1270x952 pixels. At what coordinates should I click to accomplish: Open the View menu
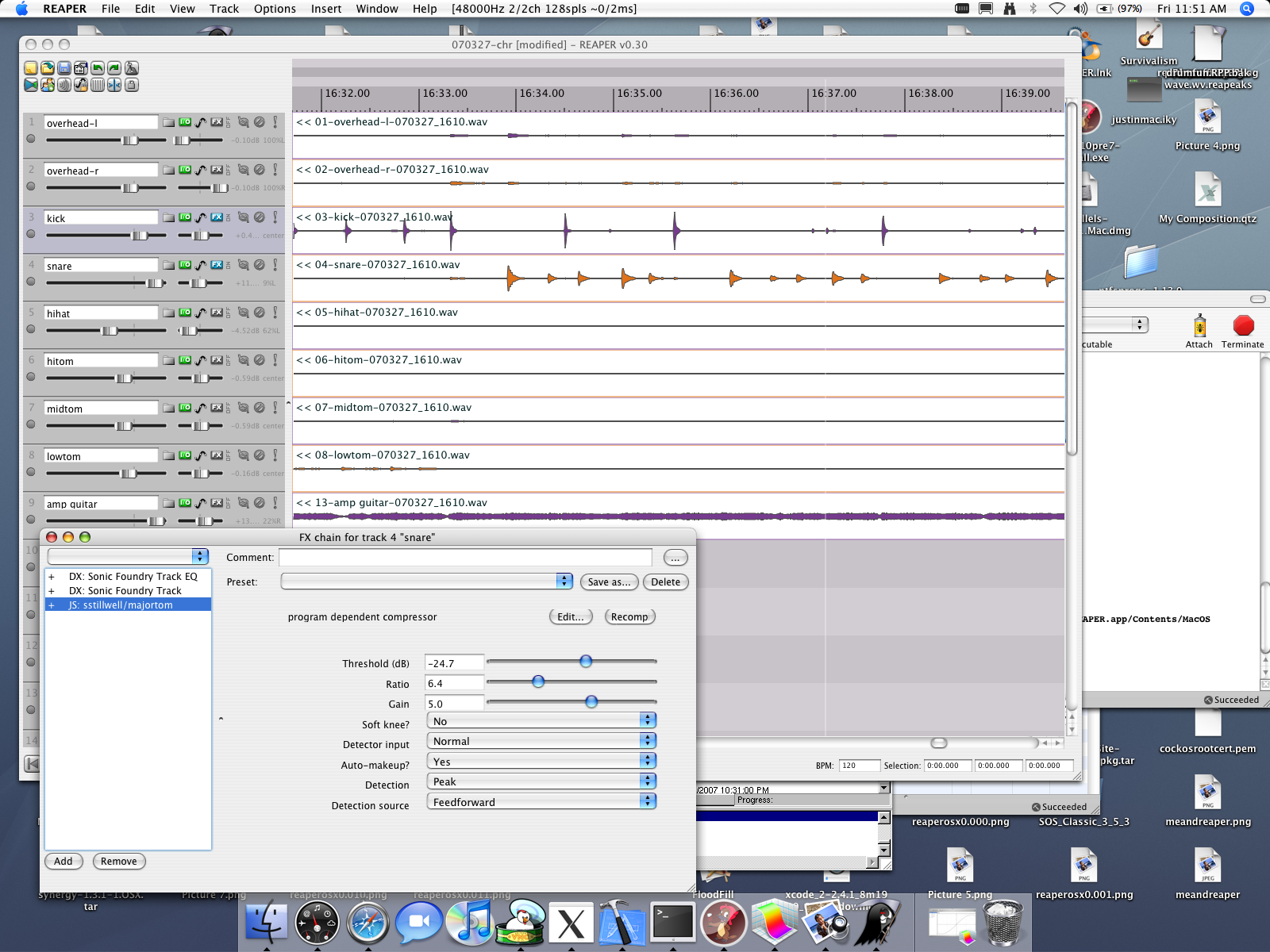point(182,9)
